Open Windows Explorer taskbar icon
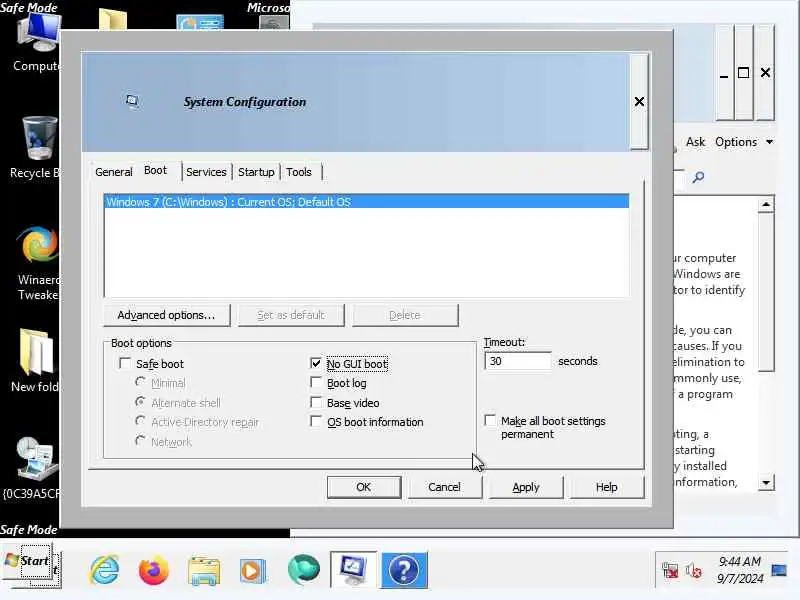The width and height of the screenshot is (800, 600). tap(204, 570)
